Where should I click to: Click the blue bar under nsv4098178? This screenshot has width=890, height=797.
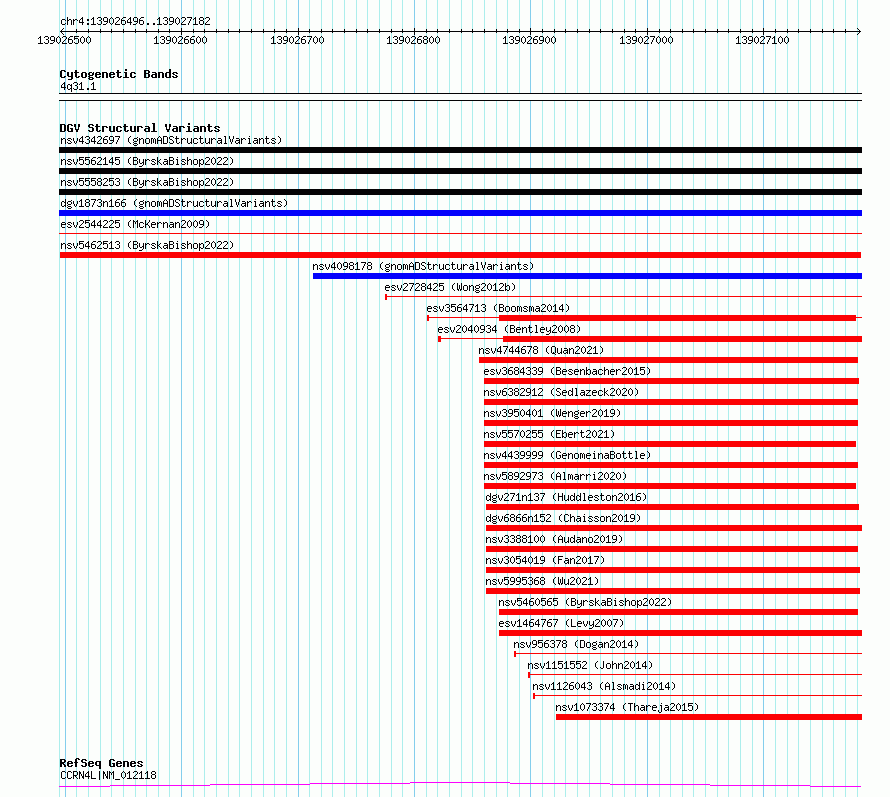[587, 276]
